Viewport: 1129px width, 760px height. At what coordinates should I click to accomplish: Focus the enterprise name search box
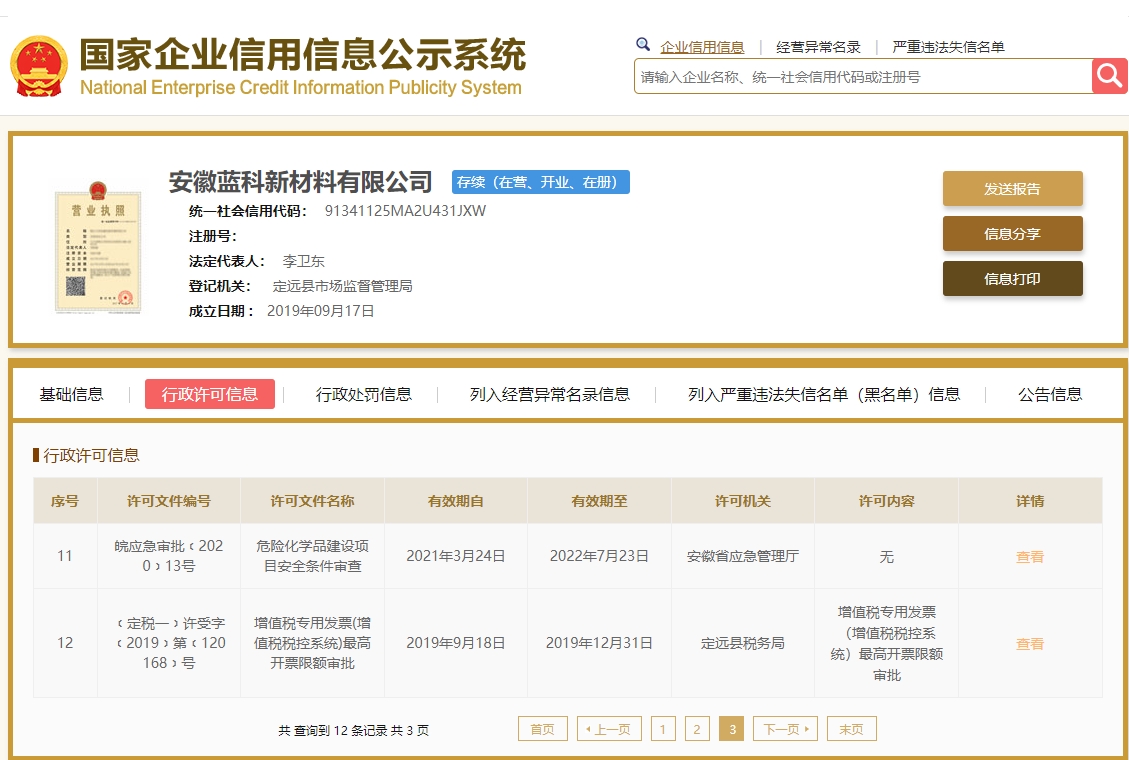click(x=863, y=76)
